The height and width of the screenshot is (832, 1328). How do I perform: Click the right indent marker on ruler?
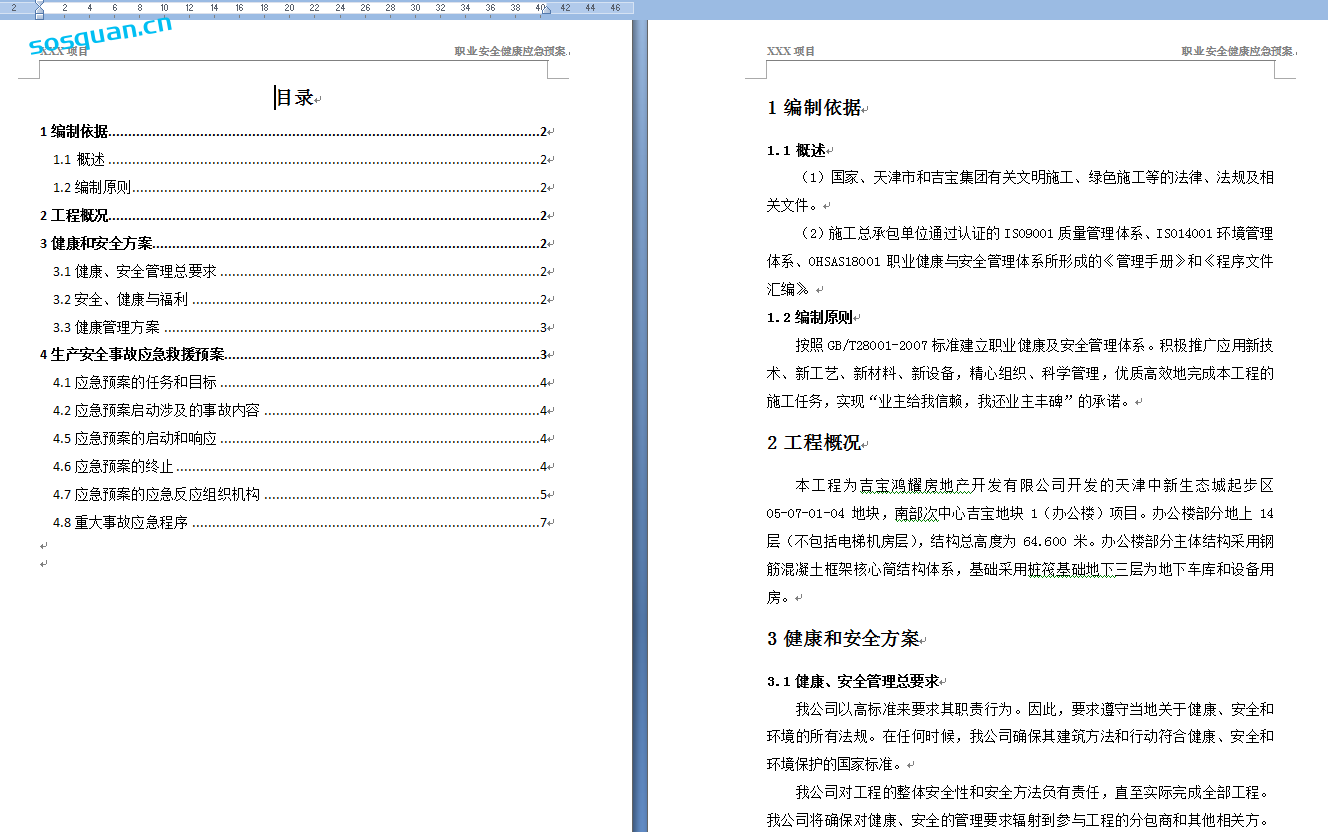(x=546, y=11)
